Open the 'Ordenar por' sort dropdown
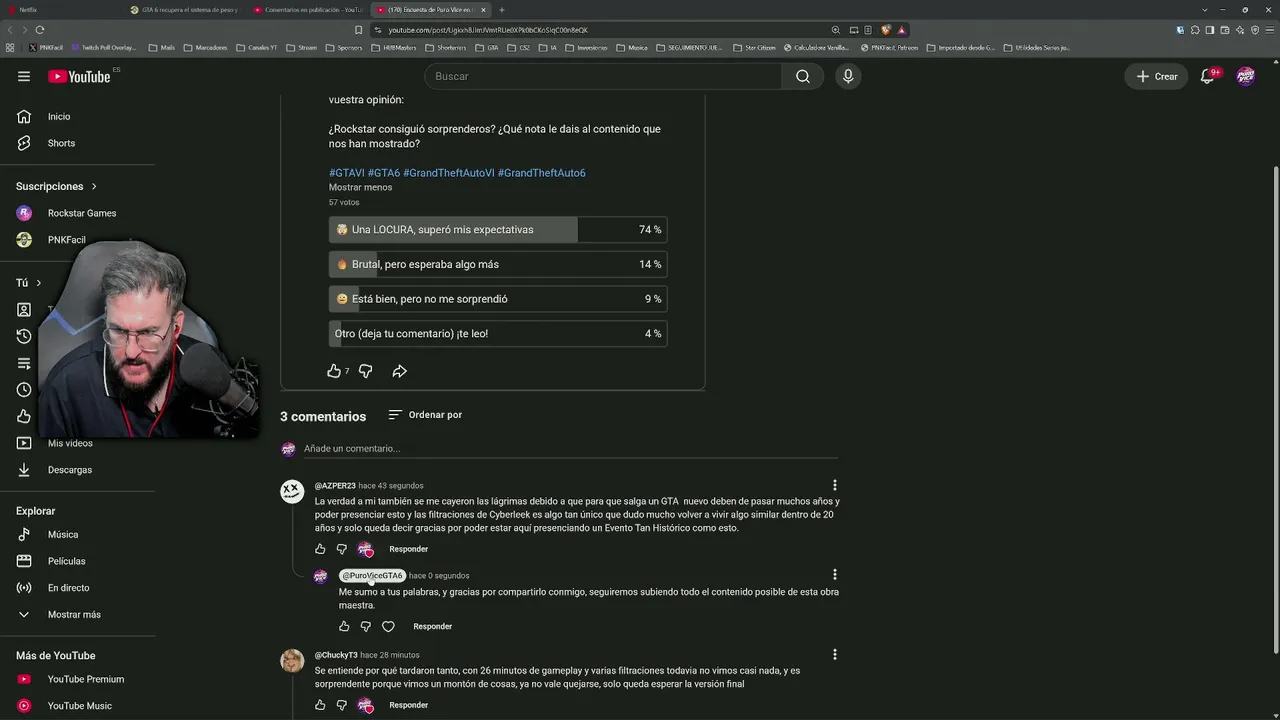Screen dimensions: 1280x720 (x=425, y=415)
